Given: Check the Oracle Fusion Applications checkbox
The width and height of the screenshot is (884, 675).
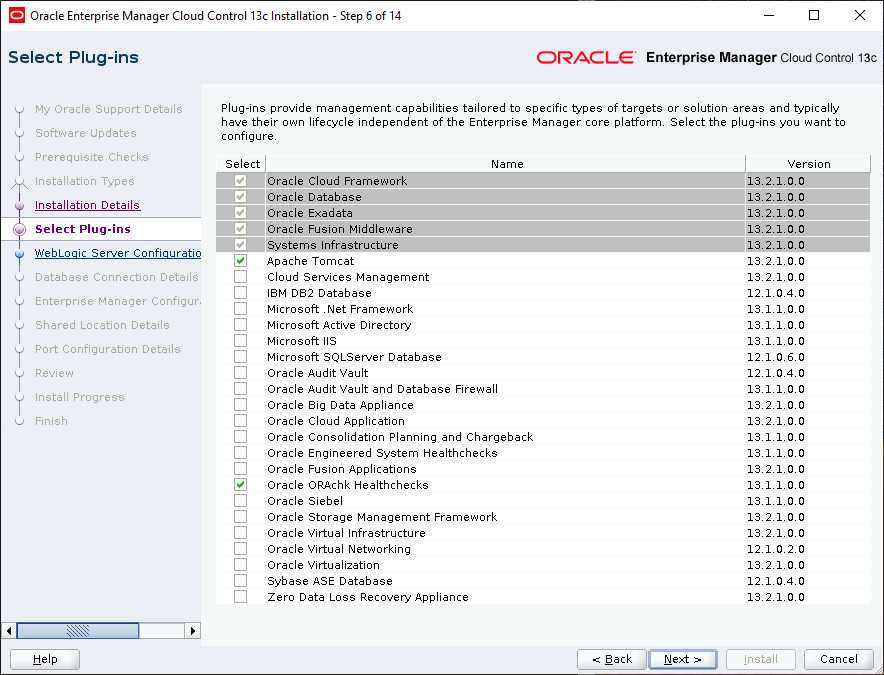Looking at the screenshot, I should tap(241, 469).
